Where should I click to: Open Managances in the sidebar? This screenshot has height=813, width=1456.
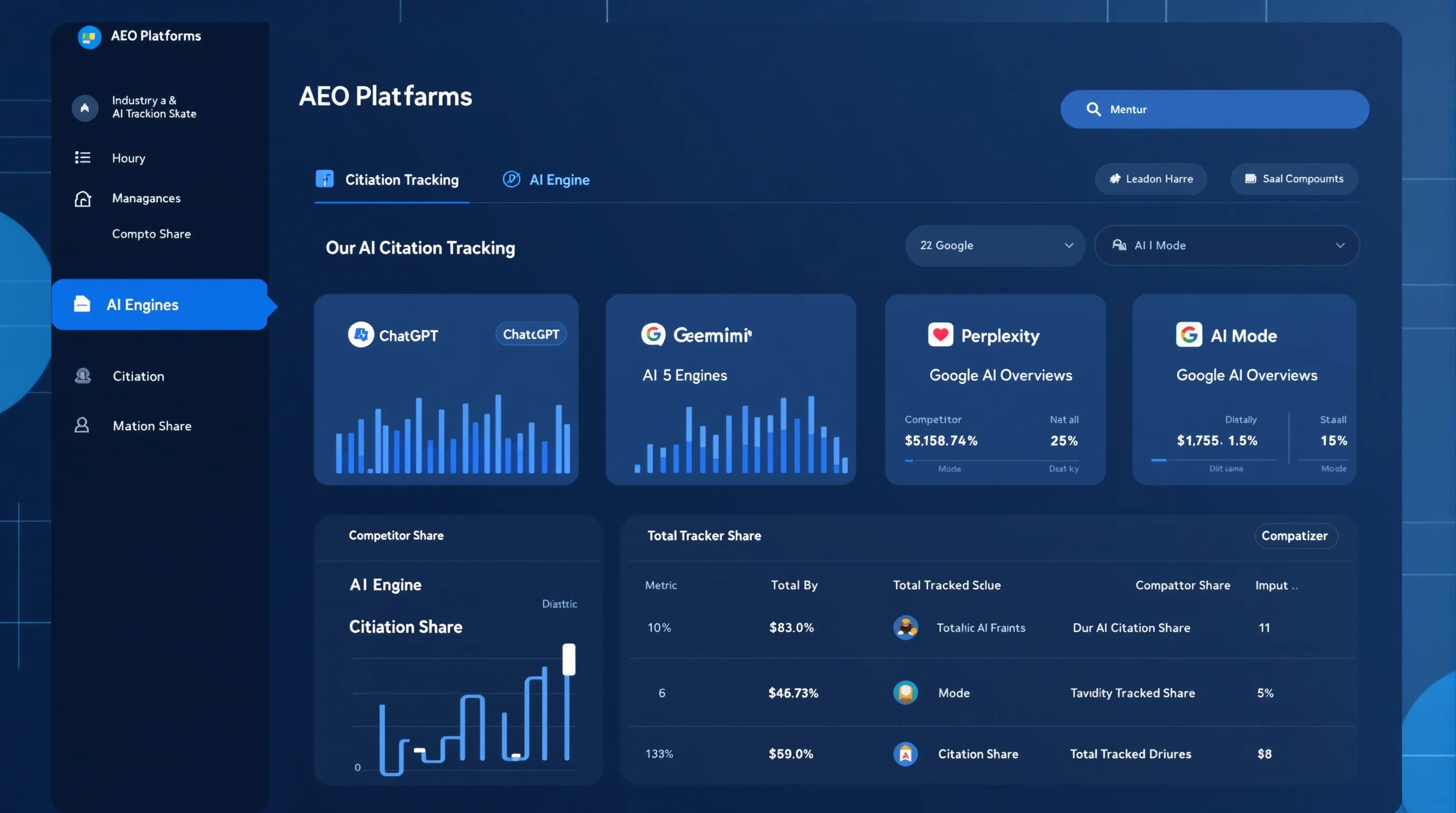click(147, 198)
